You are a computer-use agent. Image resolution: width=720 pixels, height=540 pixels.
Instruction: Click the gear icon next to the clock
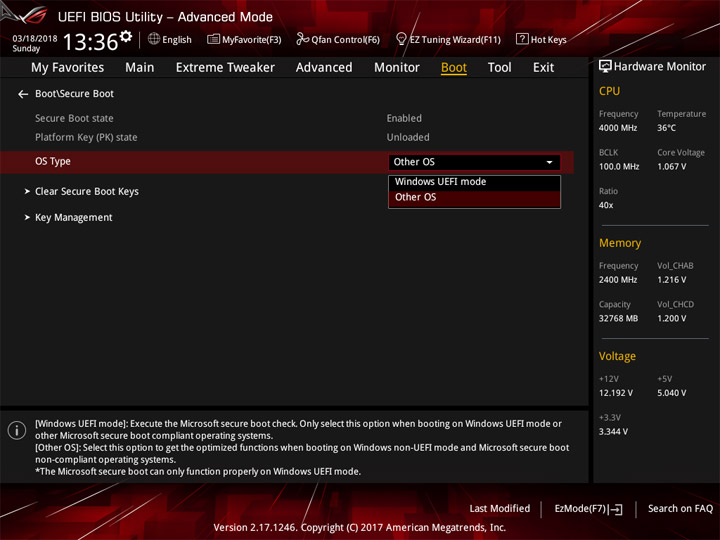coord(126,36)
